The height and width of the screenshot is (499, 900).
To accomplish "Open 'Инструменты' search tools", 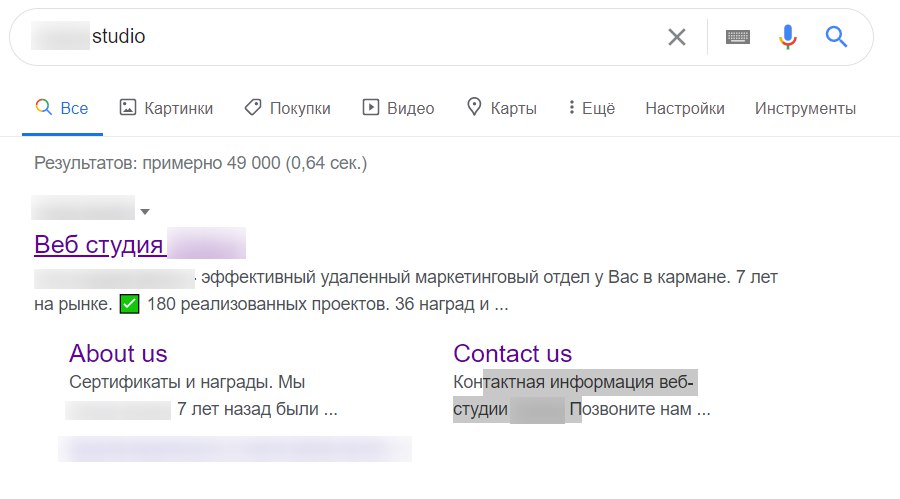I will (805, 108).
